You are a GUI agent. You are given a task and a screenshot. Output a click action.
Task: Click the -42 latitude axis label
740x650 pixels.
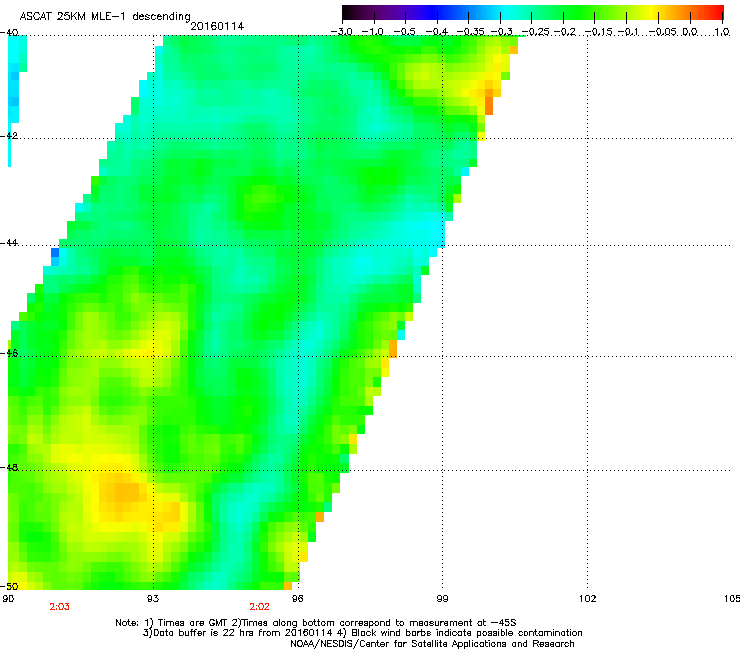tap(9, 135)
